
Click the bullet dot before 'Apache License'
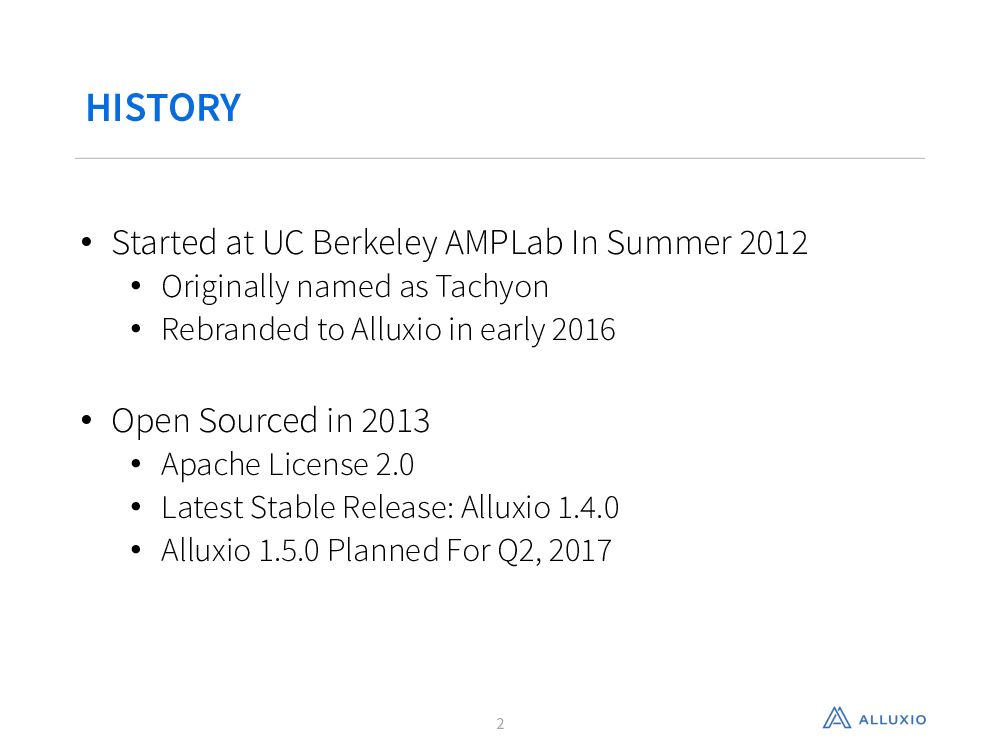tap(137, 465)
